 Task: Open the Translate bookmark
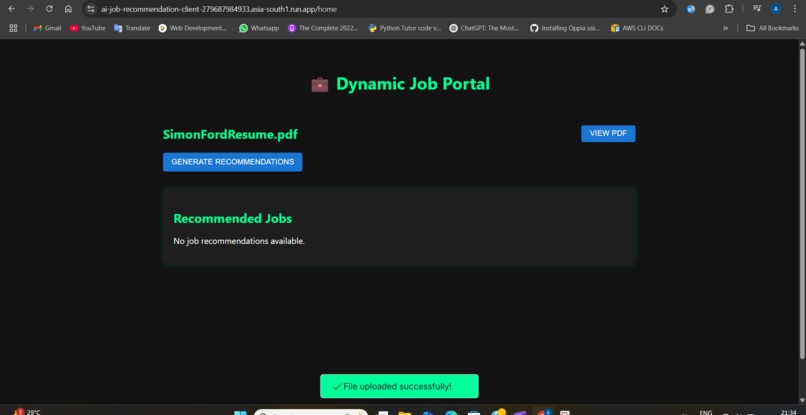point(132,28)
